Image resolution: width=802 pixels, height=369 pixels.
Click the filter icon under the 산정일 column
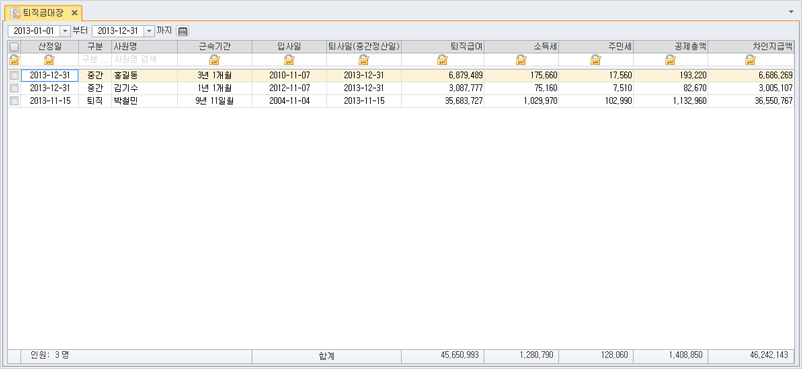[x=49, y=60]
